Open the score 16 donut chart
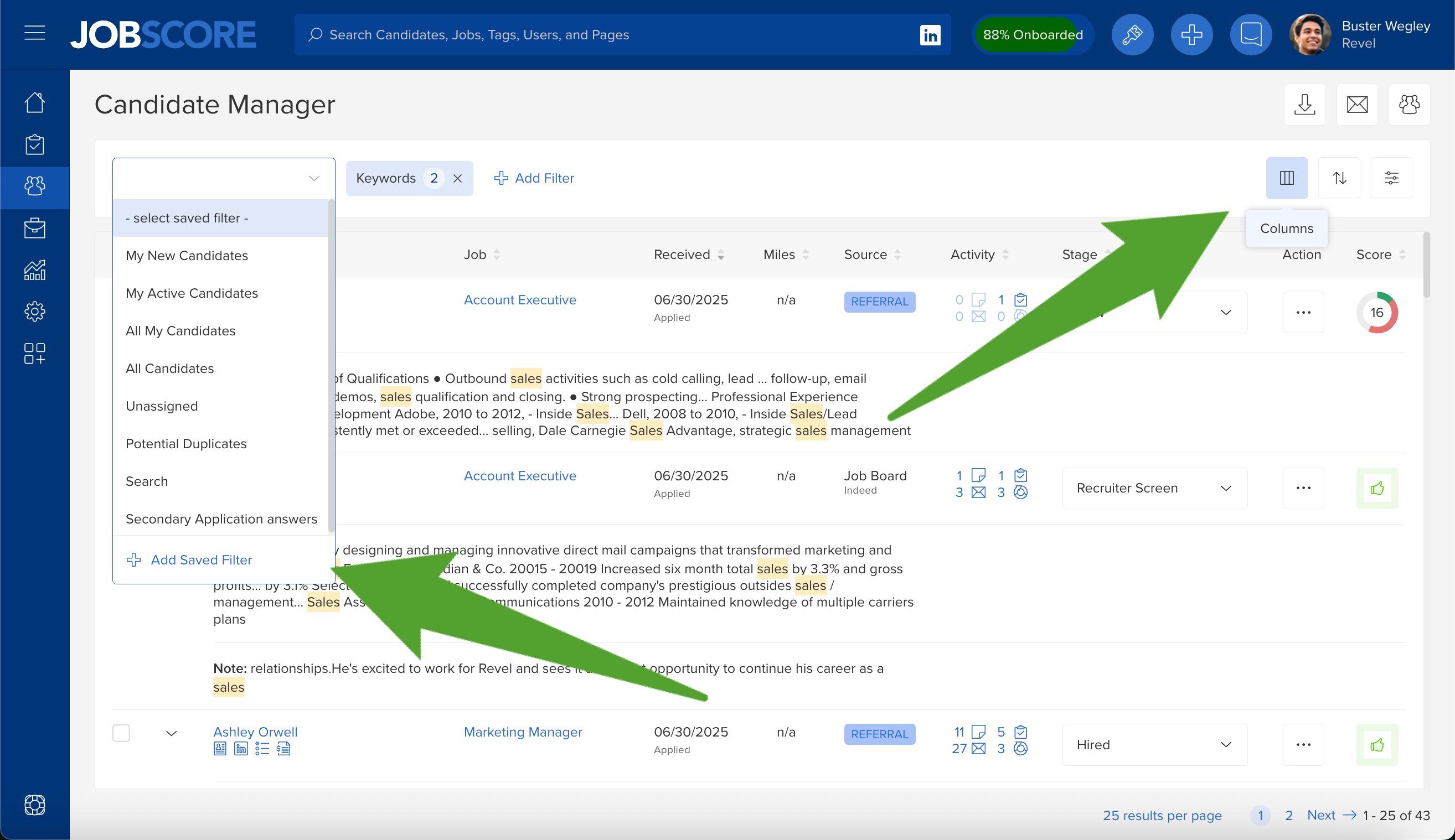The width and height of the screenshot is (1455, 840). click(1376, 312)
